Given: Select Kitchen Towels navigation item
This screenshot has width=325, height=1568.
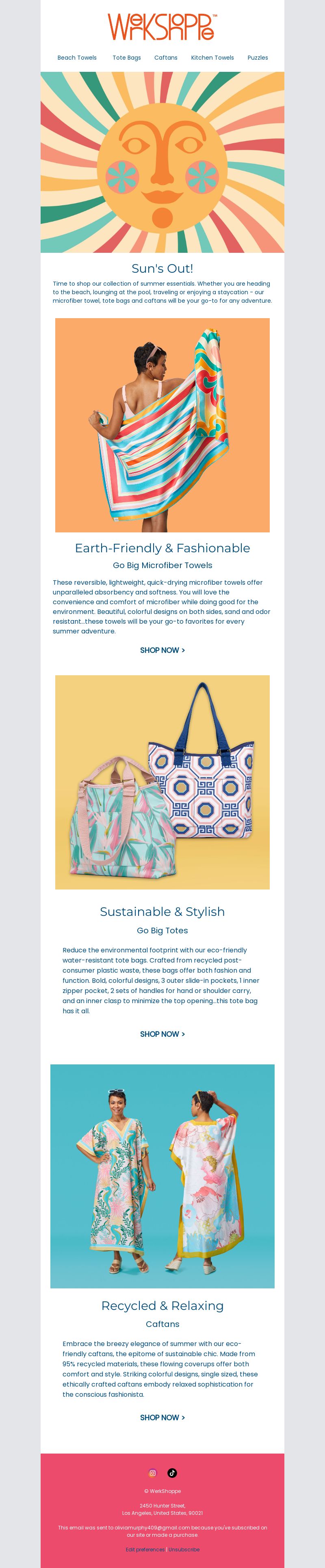Looking at the screenshot, I should 212,58.
